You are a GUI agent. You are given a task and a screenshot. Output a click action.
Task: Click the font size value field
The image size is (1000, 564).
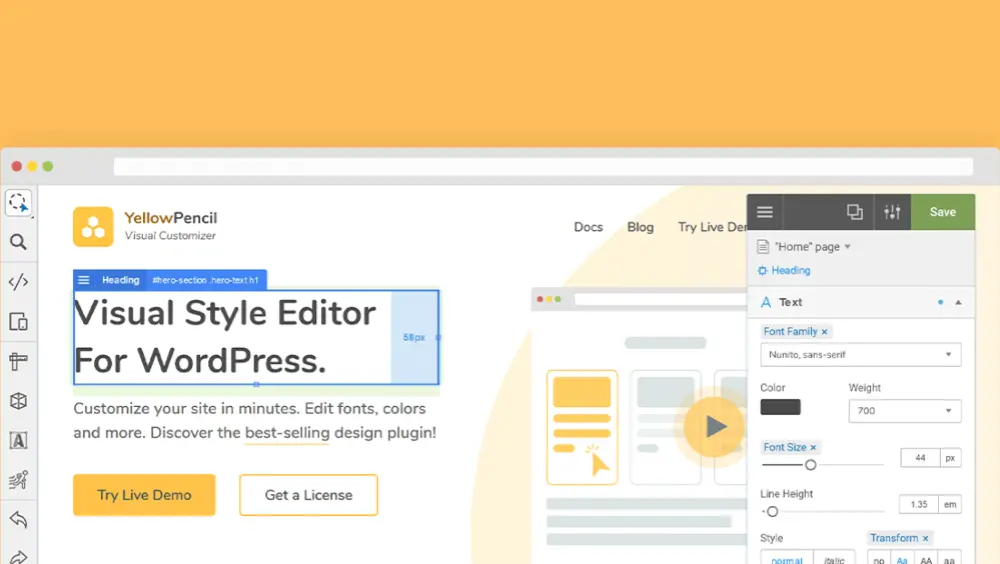point(920,458)
